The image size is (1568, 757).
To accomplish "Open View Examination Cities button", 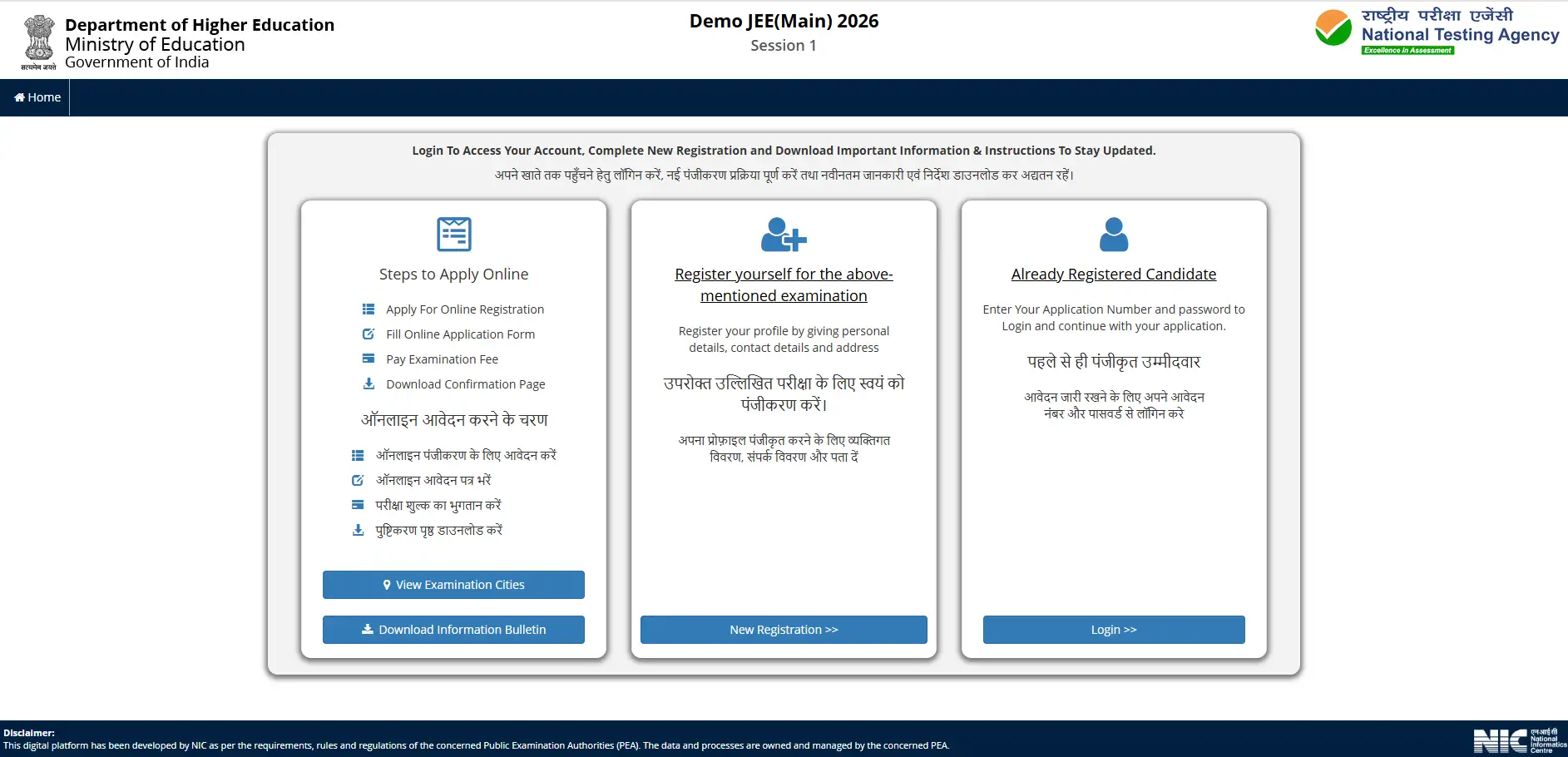I will click(x=453, y=585).
